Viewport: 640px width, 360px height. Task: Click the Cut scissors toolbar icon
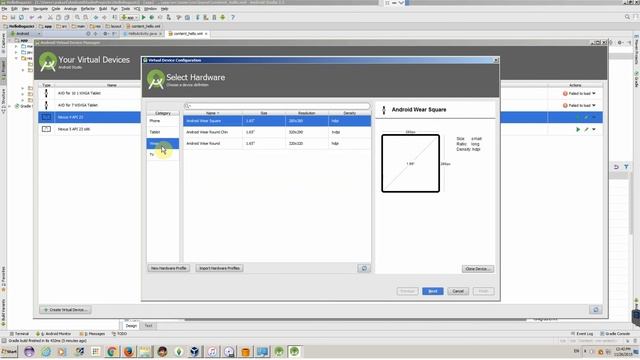pyautogui.click(x=50, y=18)
